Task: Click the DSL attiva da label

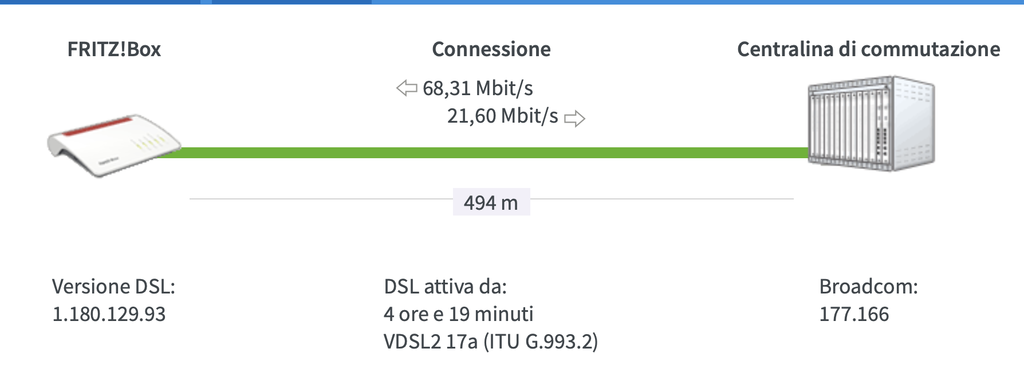Action: click(445, 287)
